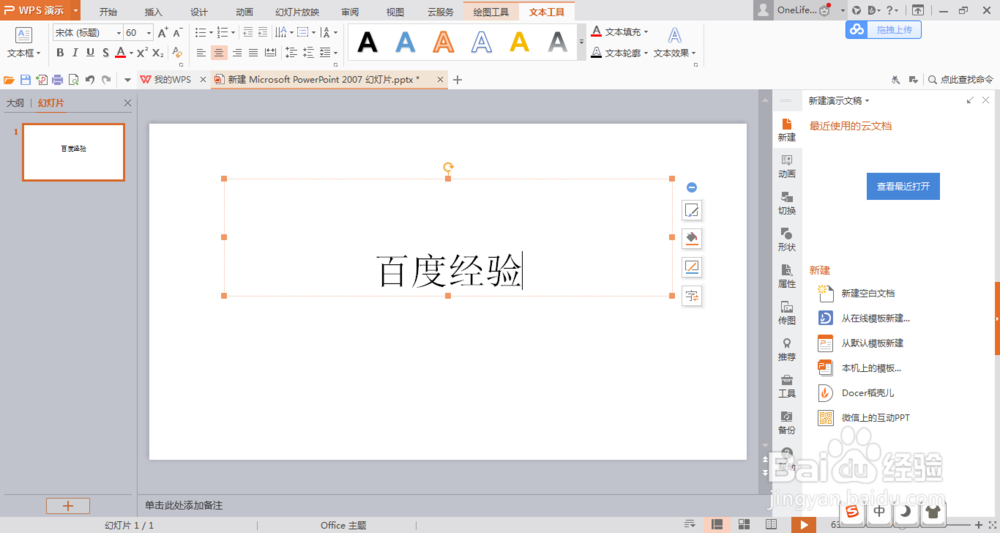Apply yellow text style preset
This screenshot has height=533, width=1000.
(x=519, y=43)
